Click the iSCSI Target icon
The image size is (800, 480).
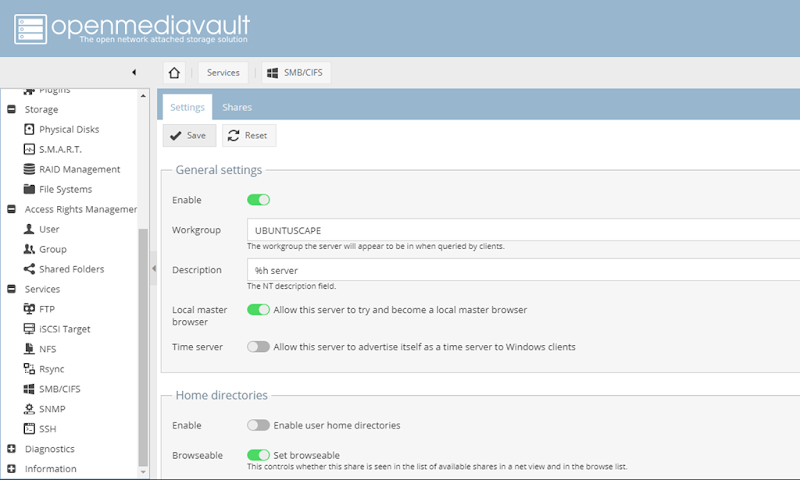[29, 329]
